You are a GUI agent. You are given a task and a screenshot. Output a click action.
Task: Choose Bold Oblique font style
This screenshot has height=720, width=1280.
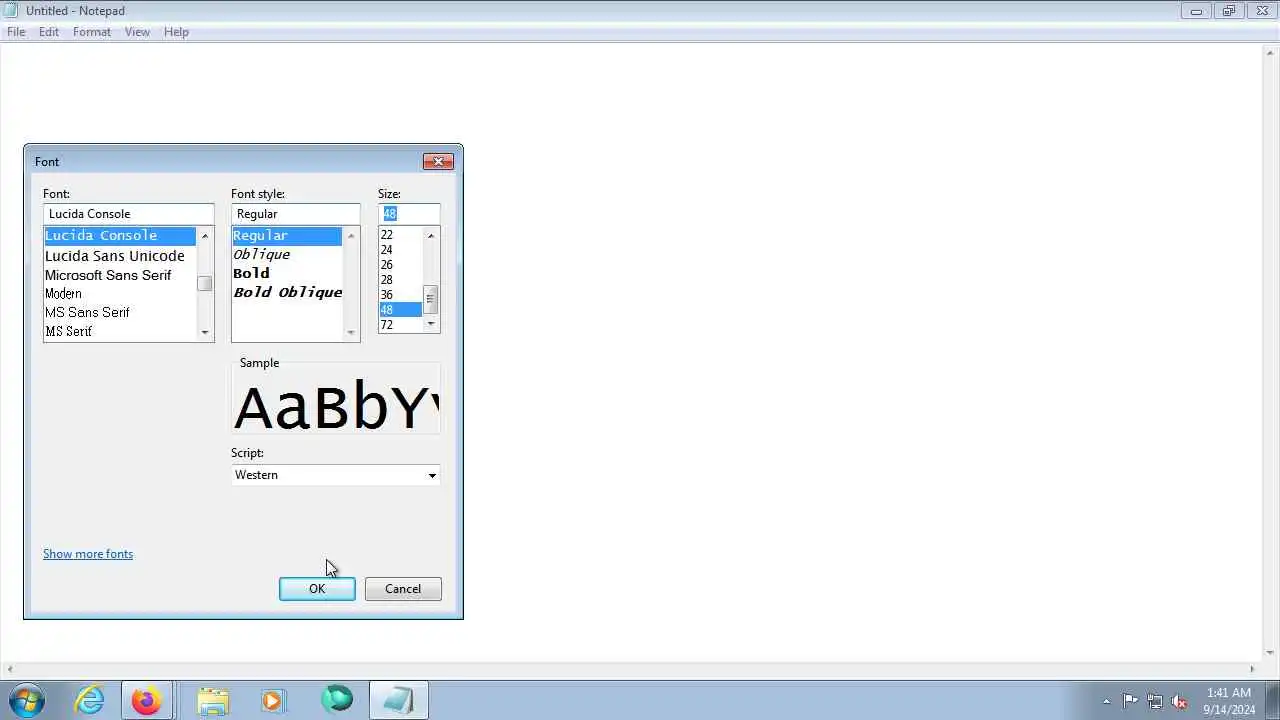pyautogui.click(x=287, y=292)
